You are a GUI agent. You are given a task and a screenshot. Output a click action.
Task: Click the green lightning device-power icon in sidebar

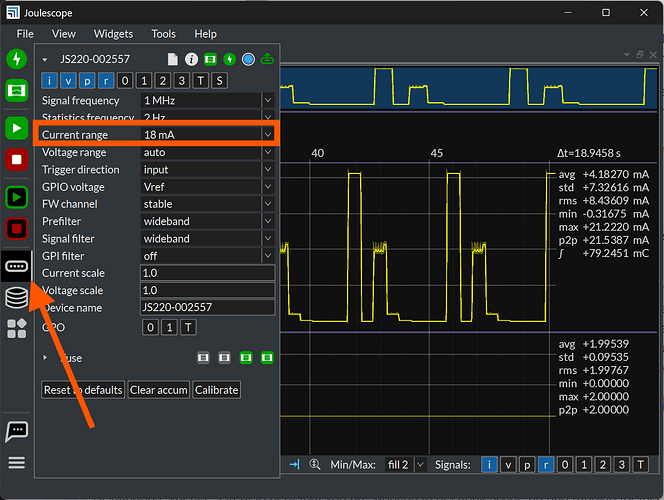click(x=17, y=59)
